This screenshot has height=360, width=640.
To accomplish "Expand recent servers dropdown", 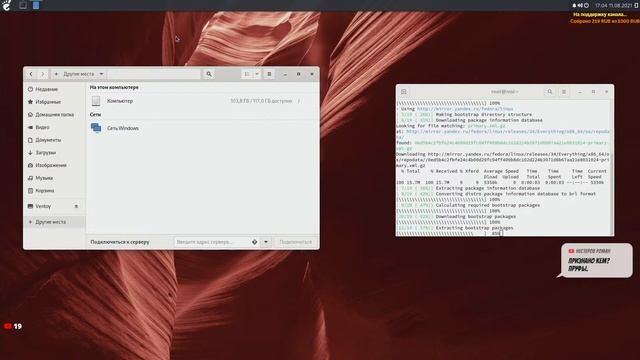I will point(266,242).
